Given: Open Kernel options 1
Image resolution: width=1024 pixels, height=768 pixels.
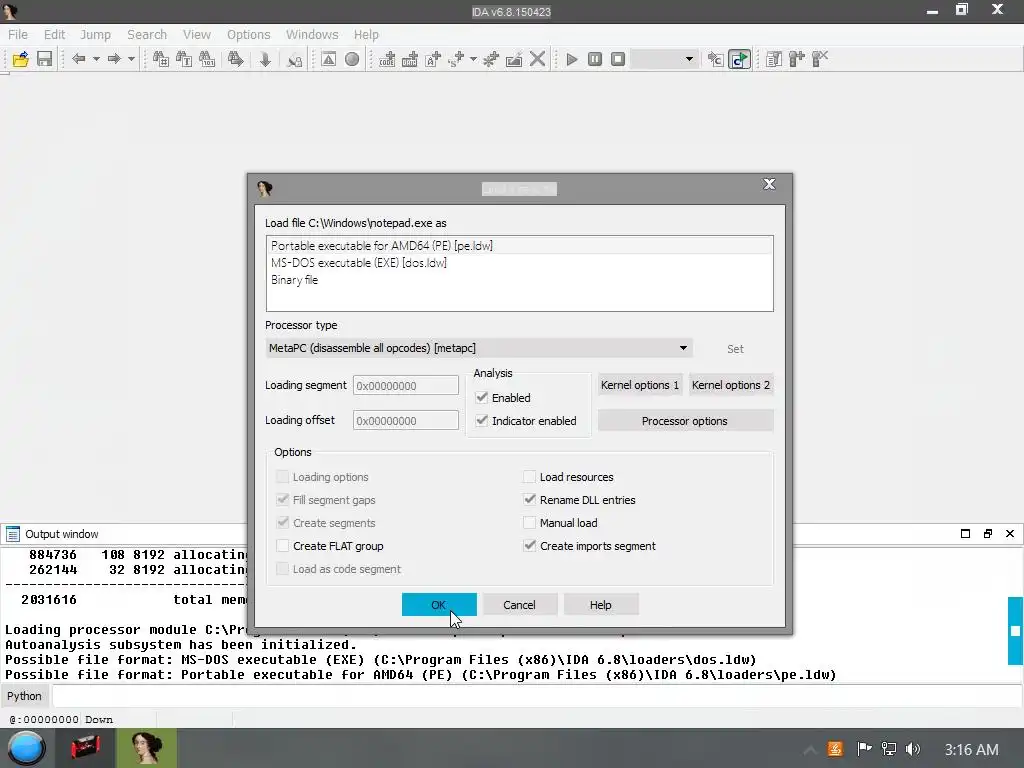Looking at the screenshot, I should 640,385.
